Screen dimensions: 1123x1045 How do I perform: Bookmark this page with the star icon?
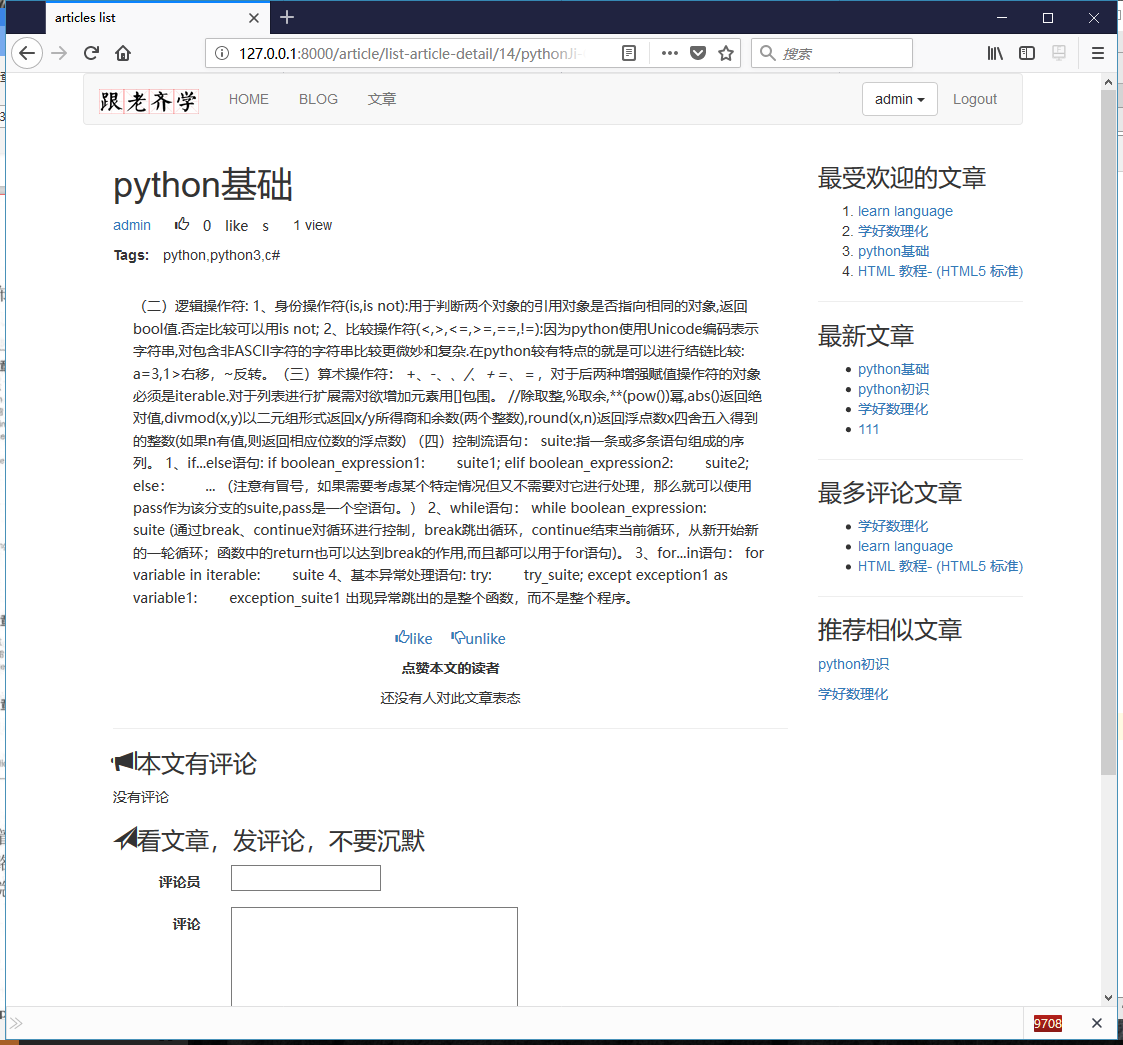[726, 54]
